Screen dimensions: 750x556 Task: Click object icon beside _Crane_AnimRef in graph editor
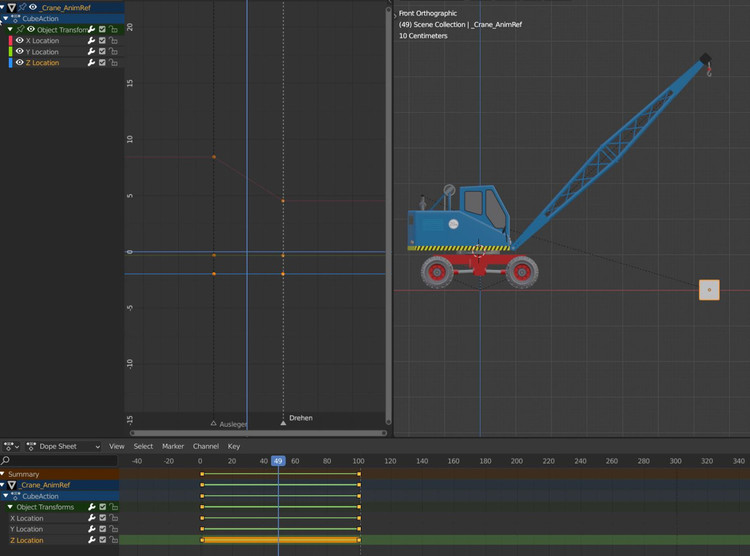pos(12,7)
